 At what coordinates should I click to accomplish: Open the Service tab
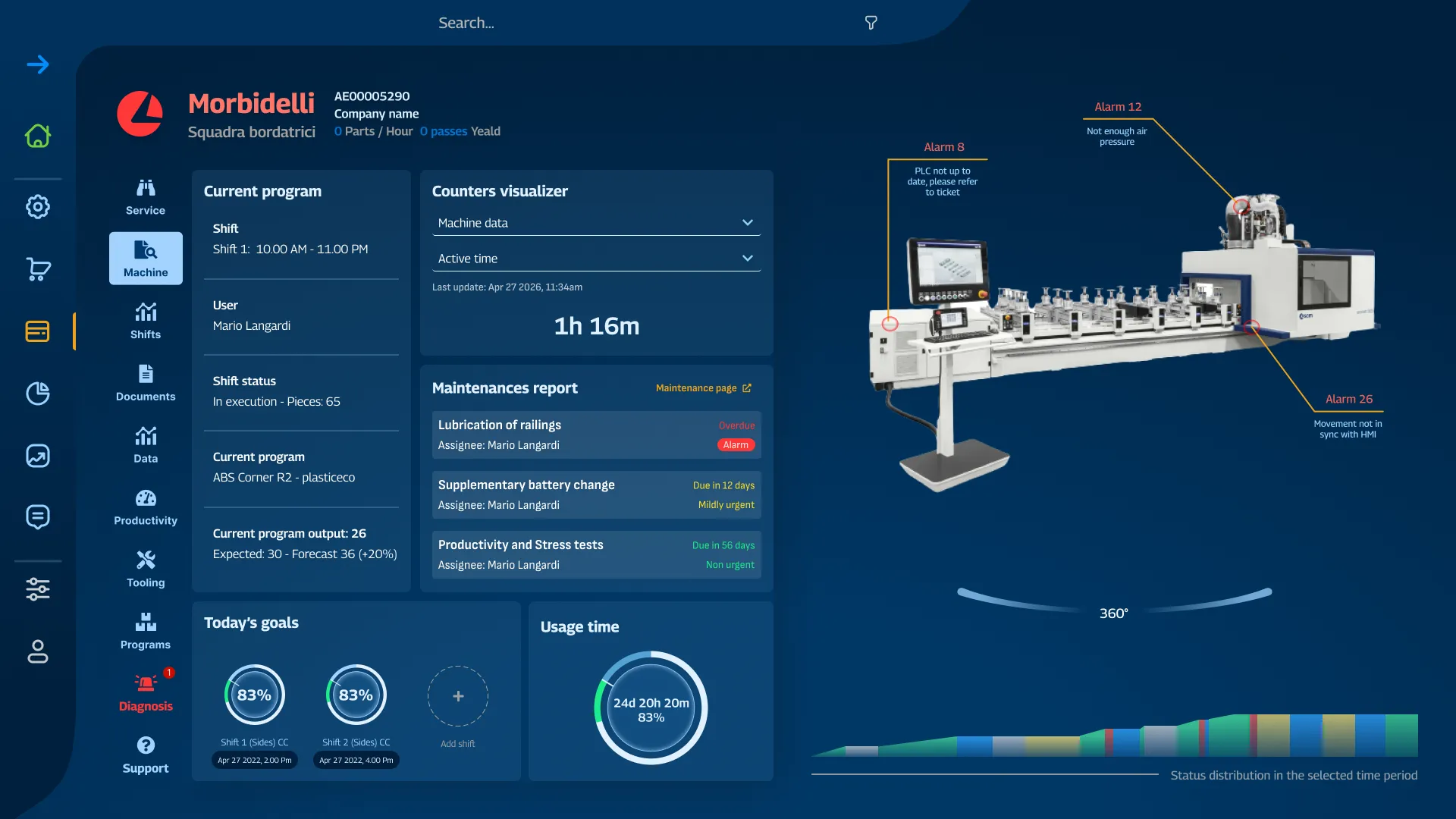pos(146,197)
